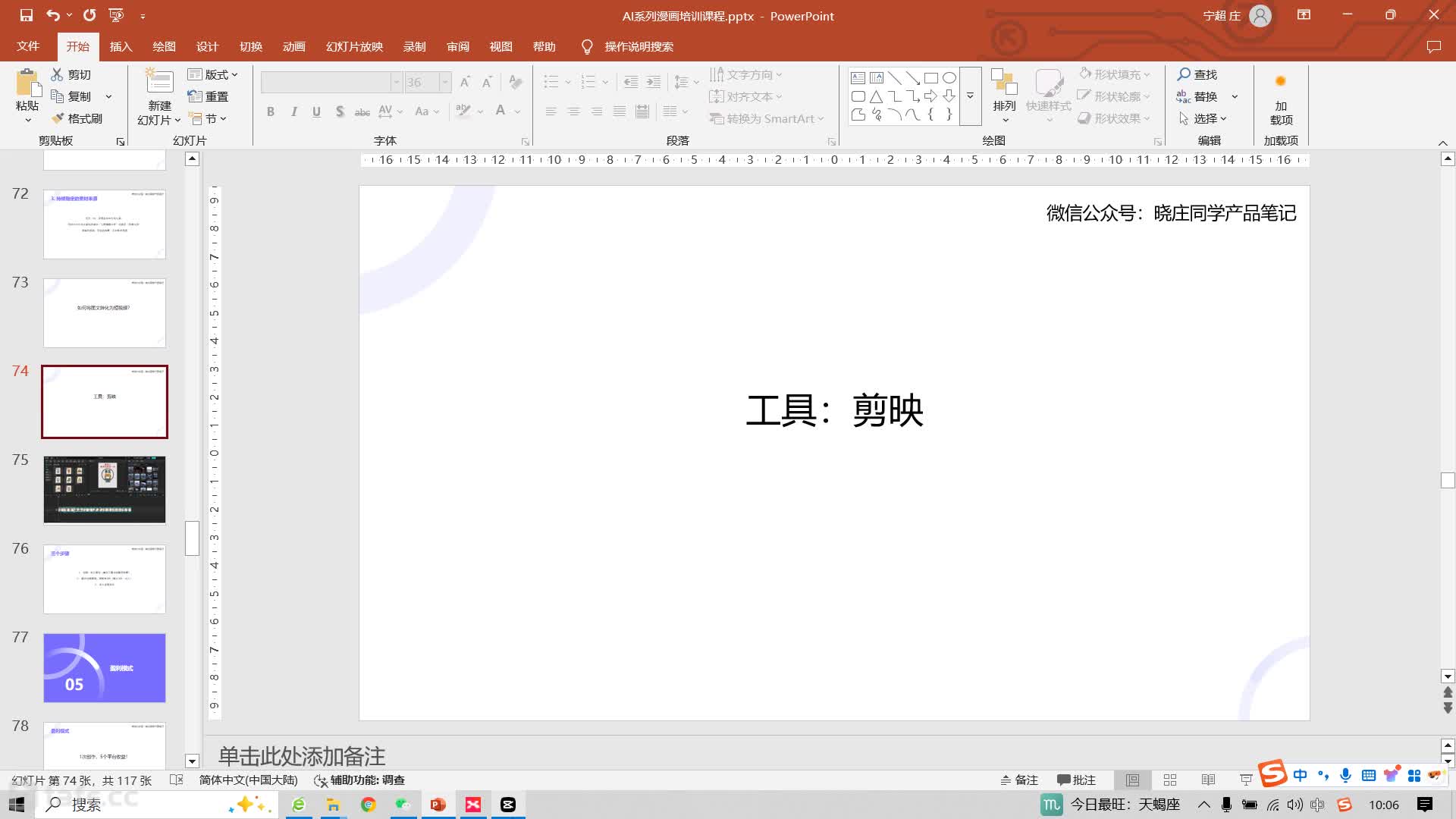Open the Insert (插入) ribbon tab
The image size is (1456, 819).
(121, 46)
